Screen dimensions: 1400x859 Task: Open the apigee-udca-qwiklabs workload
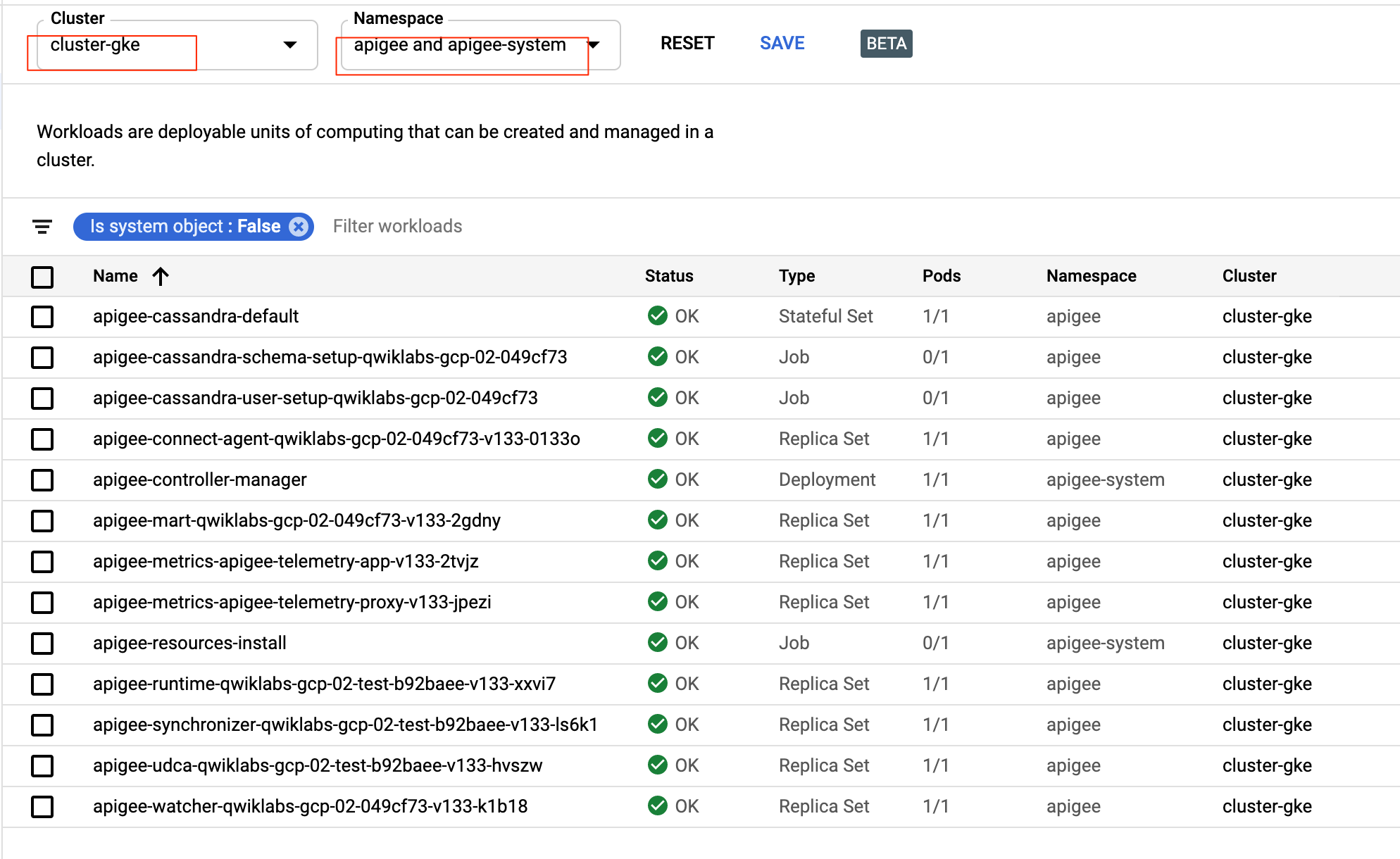coord(318,765)
